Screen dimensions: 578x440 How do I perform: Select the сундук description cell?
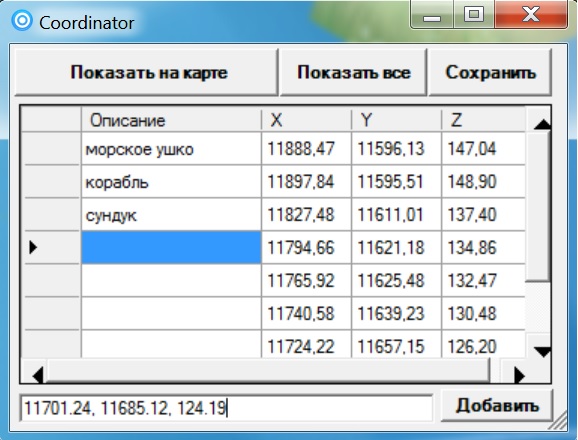pos(171,215)
